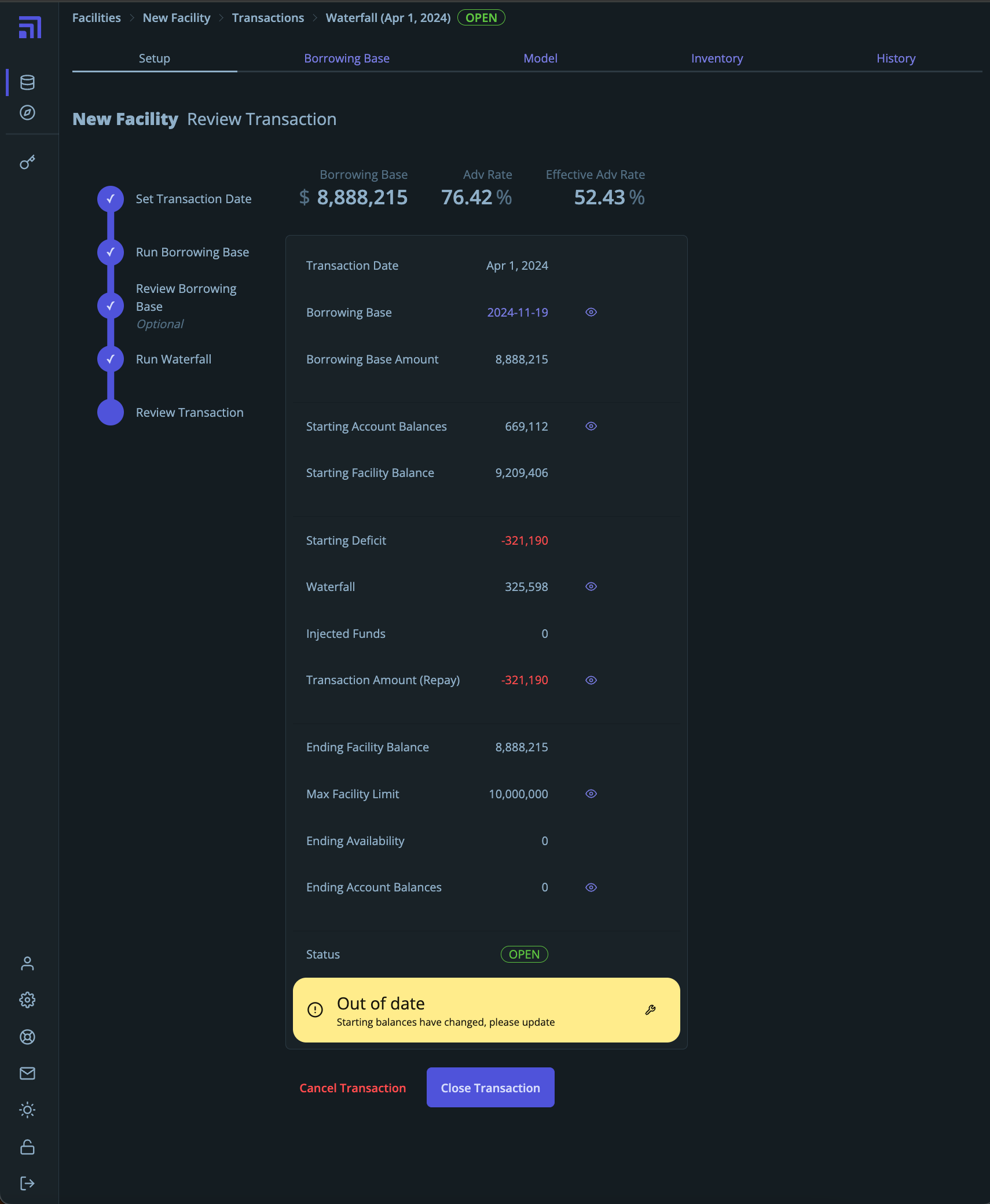
Task: Click the logout icon
Action: click(x=27, y=1183)
